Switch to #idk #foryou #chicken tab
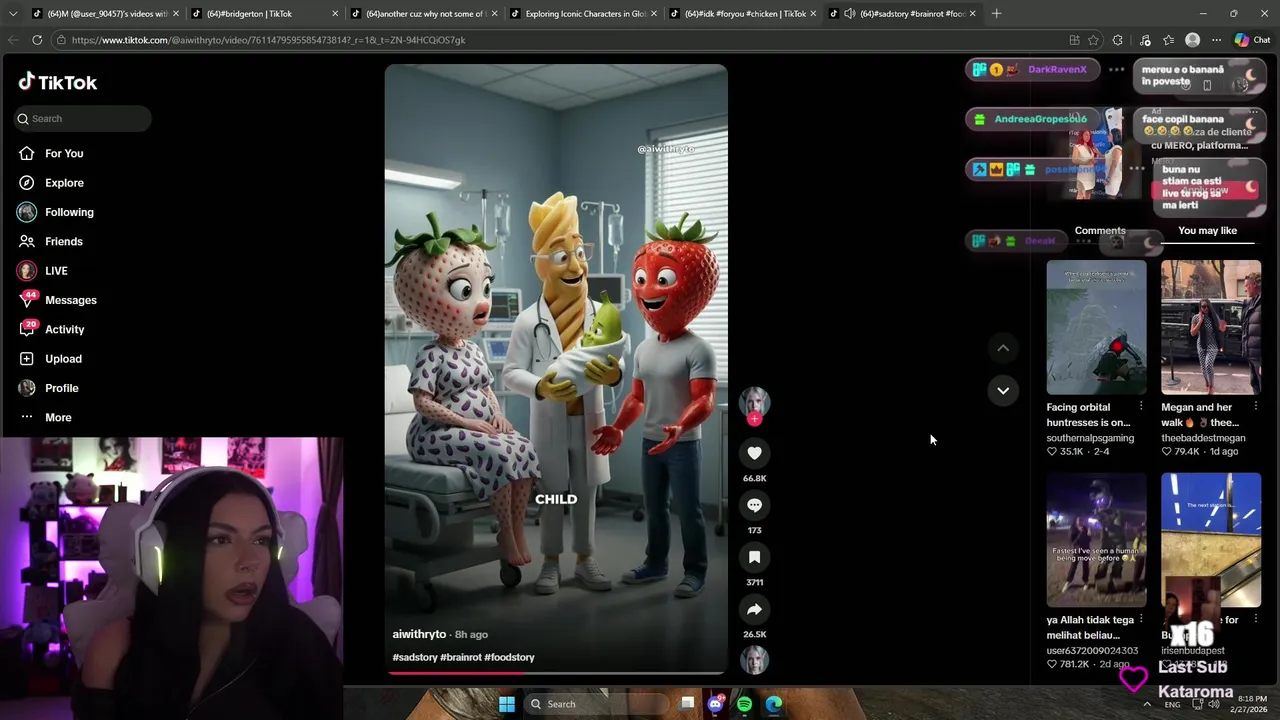The width and height of the screenshot is (1280, 720). point(742,14)
